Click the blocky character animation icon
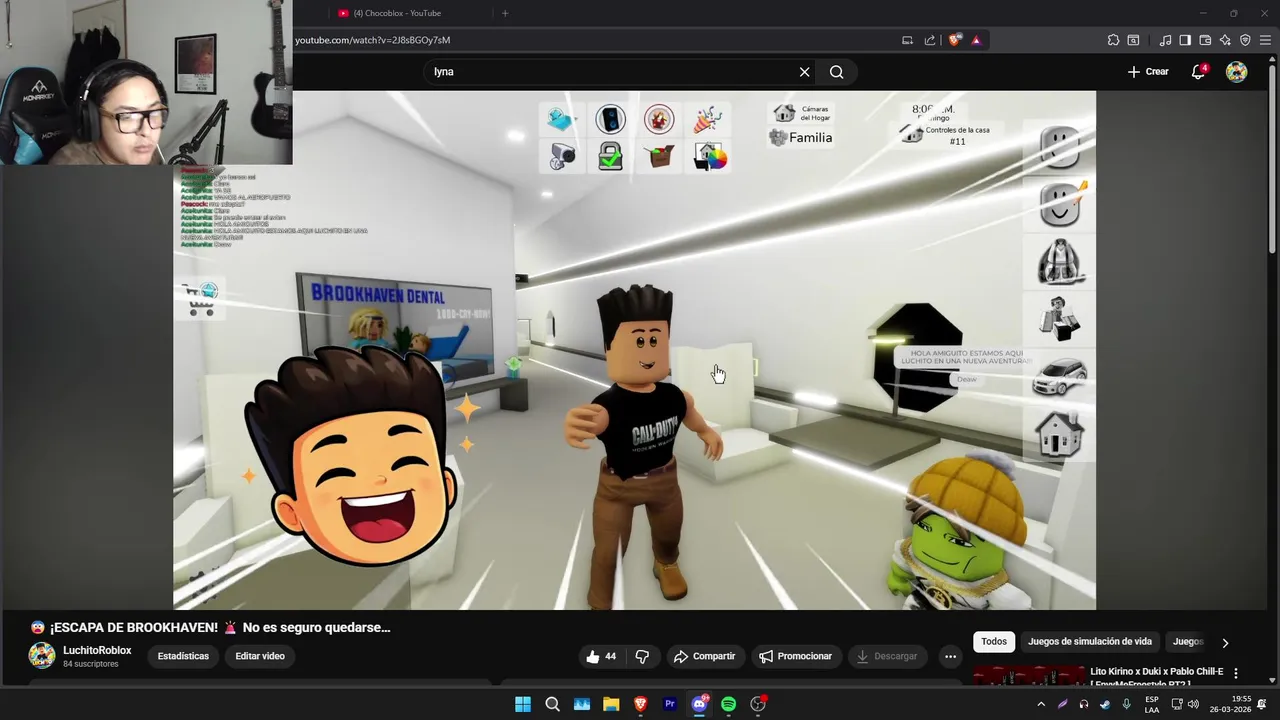1280x720 pixels. [x=1059, y=320]
